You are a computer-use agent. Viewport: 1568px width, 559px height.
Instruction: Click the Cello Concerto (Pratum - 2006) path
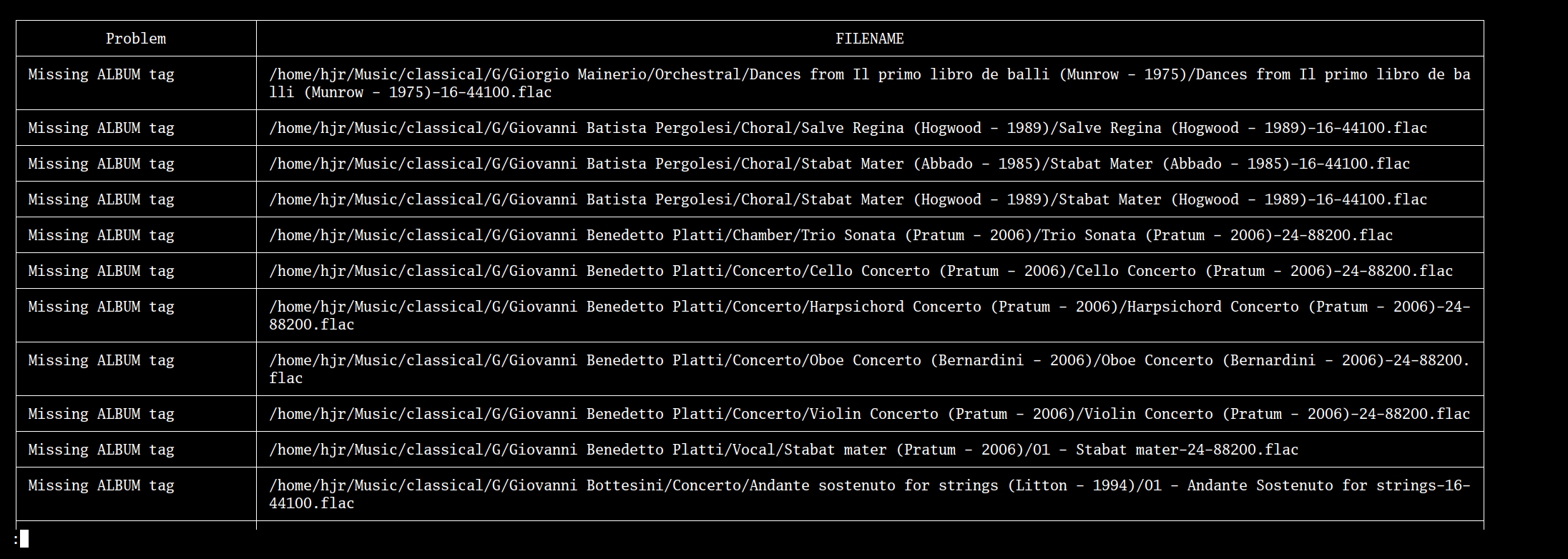pyautogui.click(x=861, y=271)
